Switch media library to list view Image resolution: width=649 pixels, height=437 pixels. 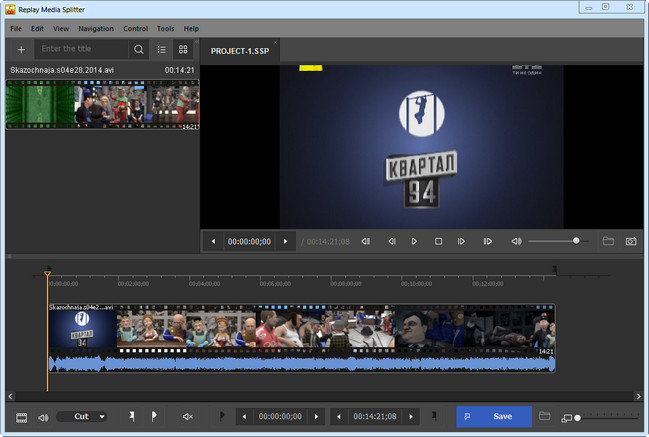click(x=161, y=50)
